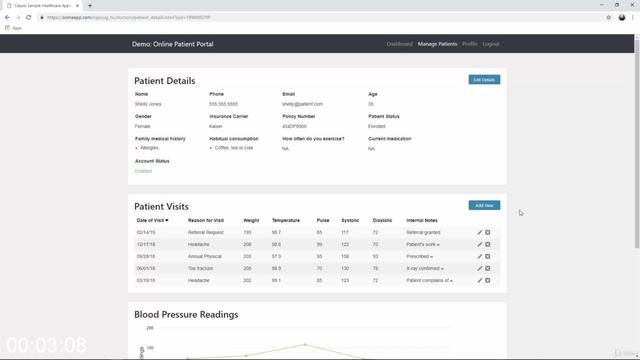The height and width of the screenshot is (360, 640).
Task: Click the Pulse column header
Action: tap(323, 220)
